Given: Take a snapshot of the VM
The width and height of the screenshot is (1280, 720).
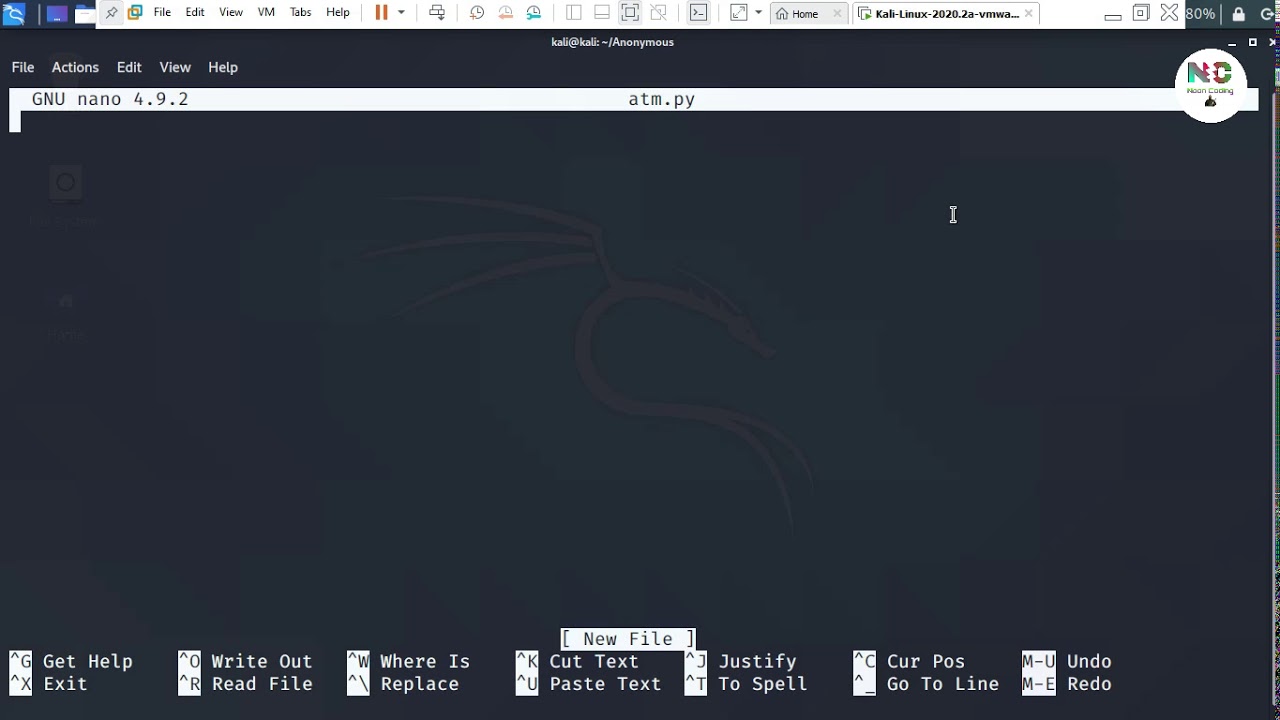Looking at the screenshot, I should [x=477, y=13].
